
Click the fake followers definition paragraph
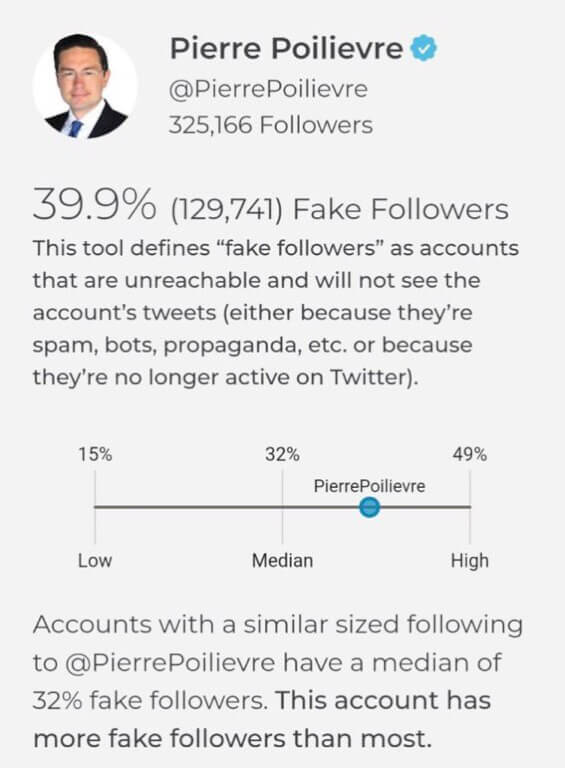[276, 312]
